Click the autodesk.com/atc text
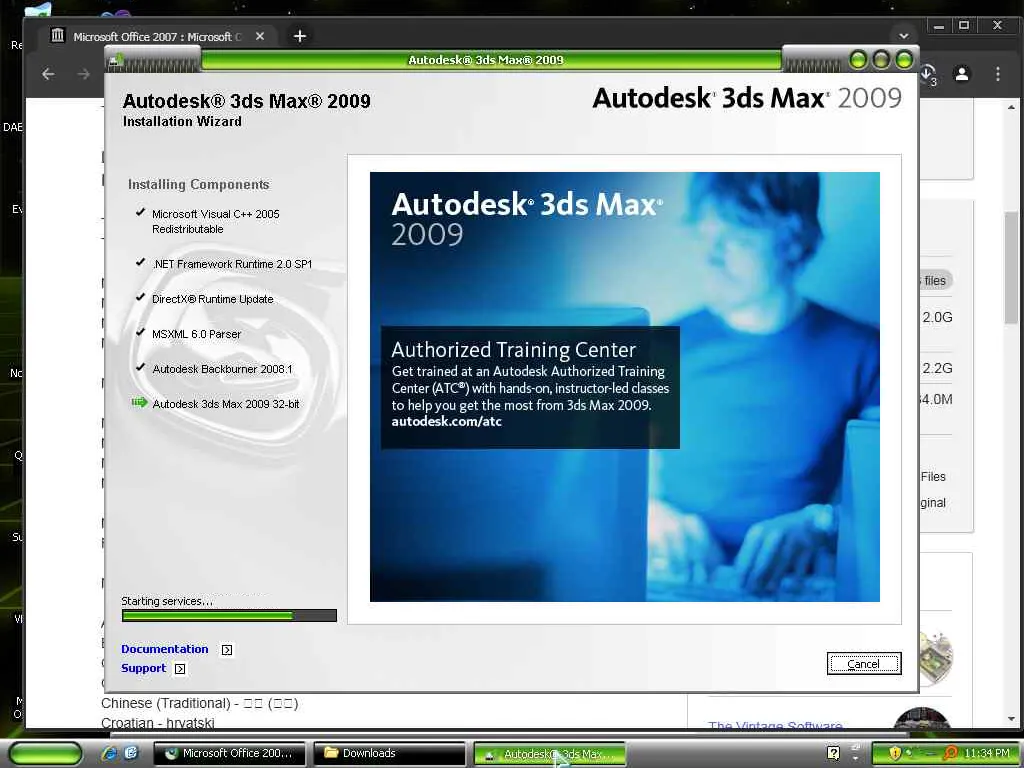The height and width of the screenshot is (768, 1024). coord(447,421)
